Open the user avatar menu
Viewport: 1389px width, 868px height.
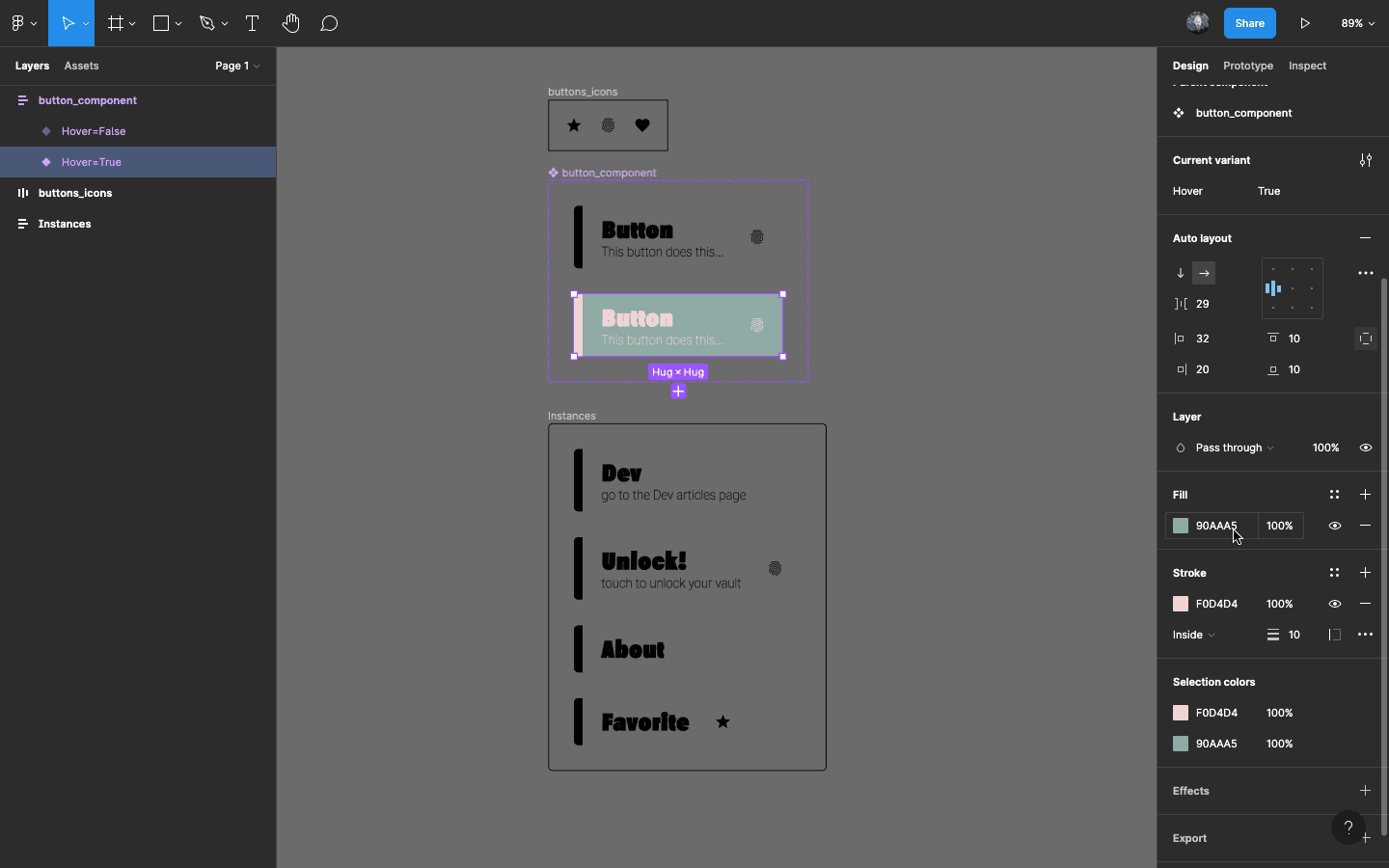tap(1198, 23)
